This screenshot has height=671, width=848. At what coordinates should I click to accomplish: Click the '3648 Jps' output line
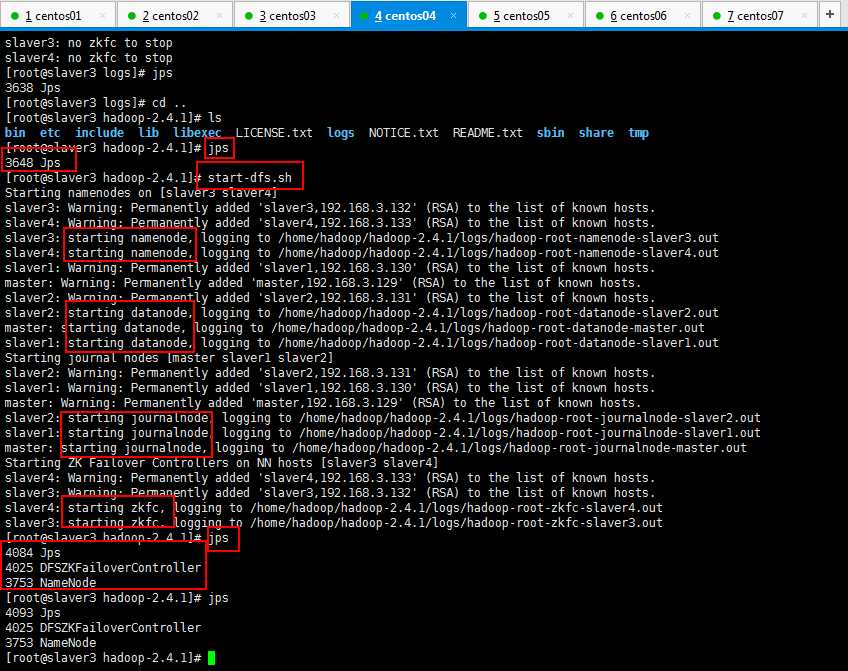click(32, 163)
